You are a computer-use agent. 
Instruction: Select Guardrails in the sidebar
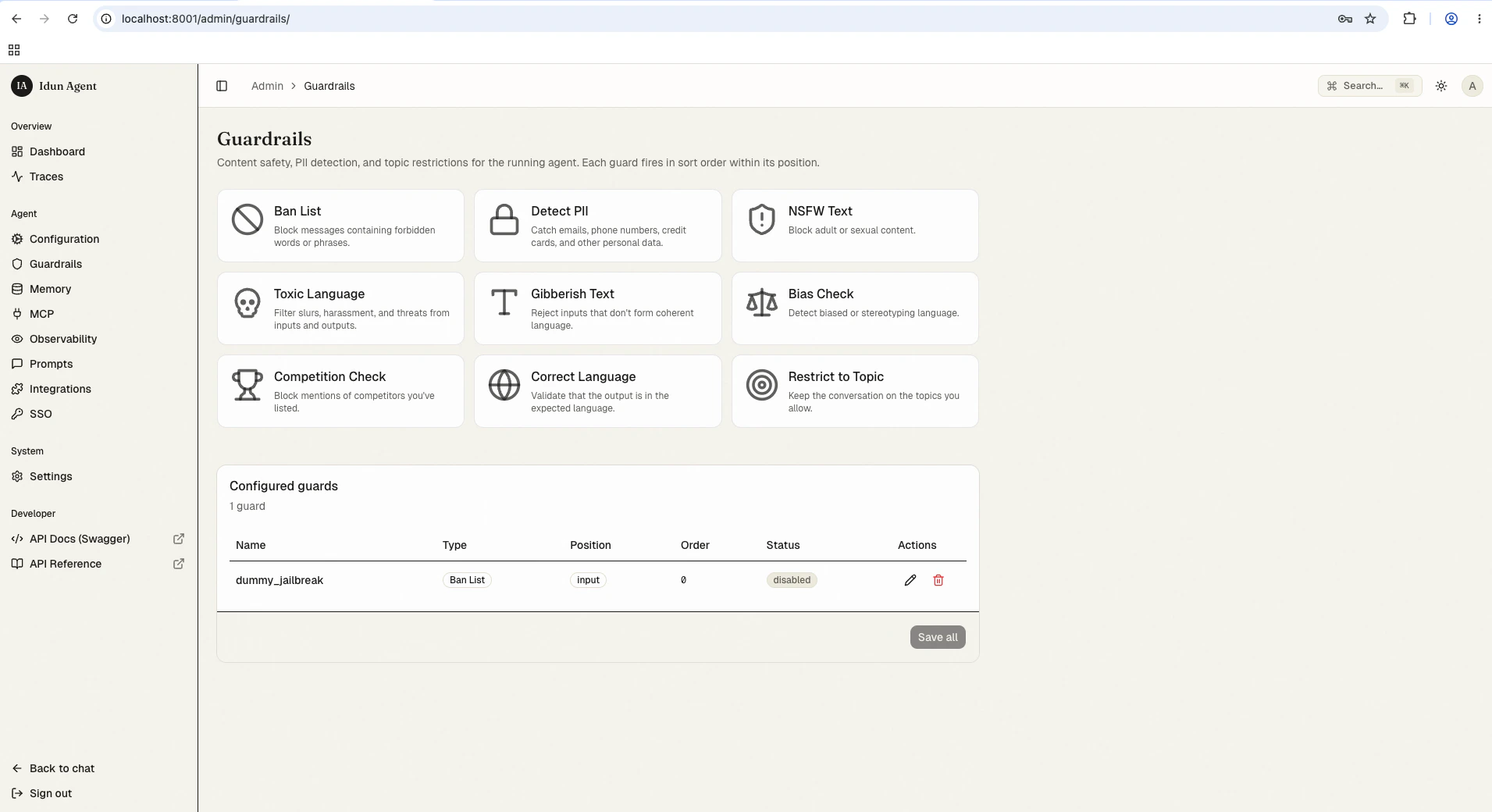98,264
